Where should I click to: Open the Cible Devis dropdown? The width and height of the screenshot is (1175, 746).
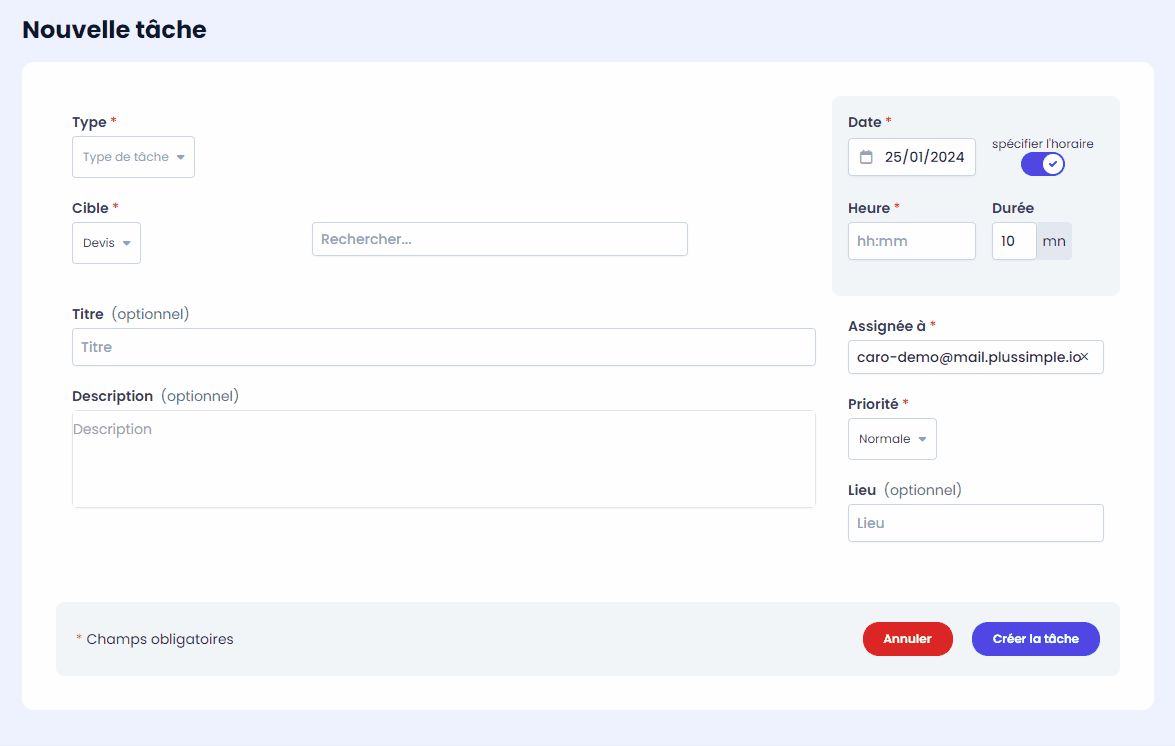[x=106, y=243]
